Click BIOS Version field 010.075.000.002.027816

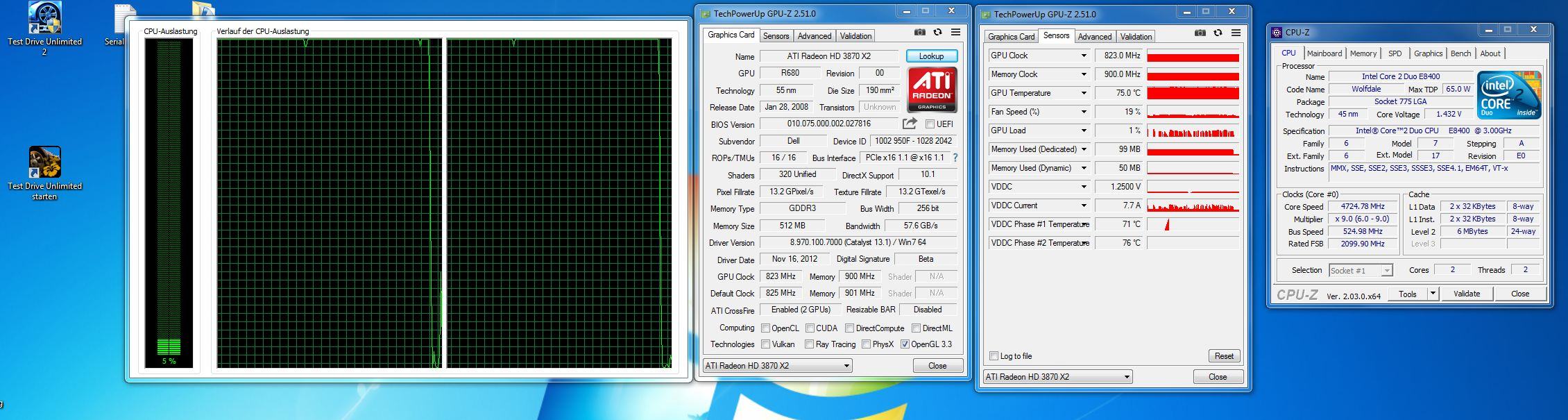(x=829, y=124)
